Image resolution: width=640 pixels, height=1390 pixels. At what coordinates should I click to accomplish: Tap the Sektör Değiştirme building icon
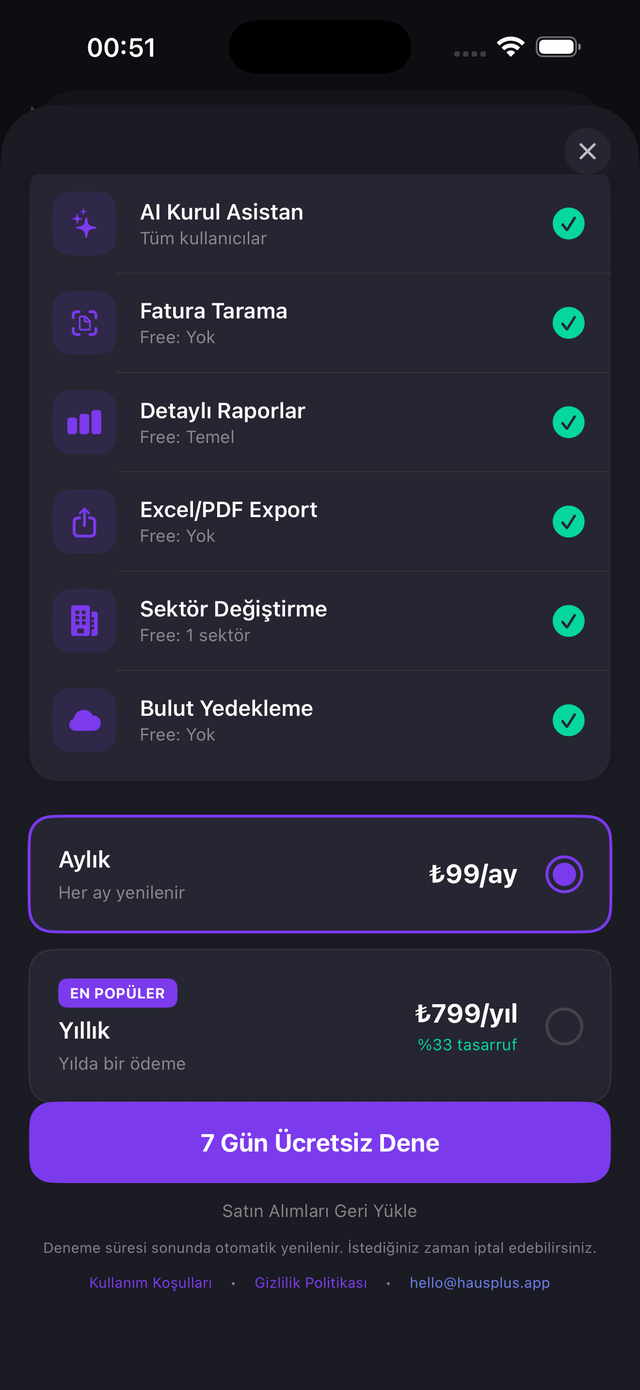coord(85,621)
